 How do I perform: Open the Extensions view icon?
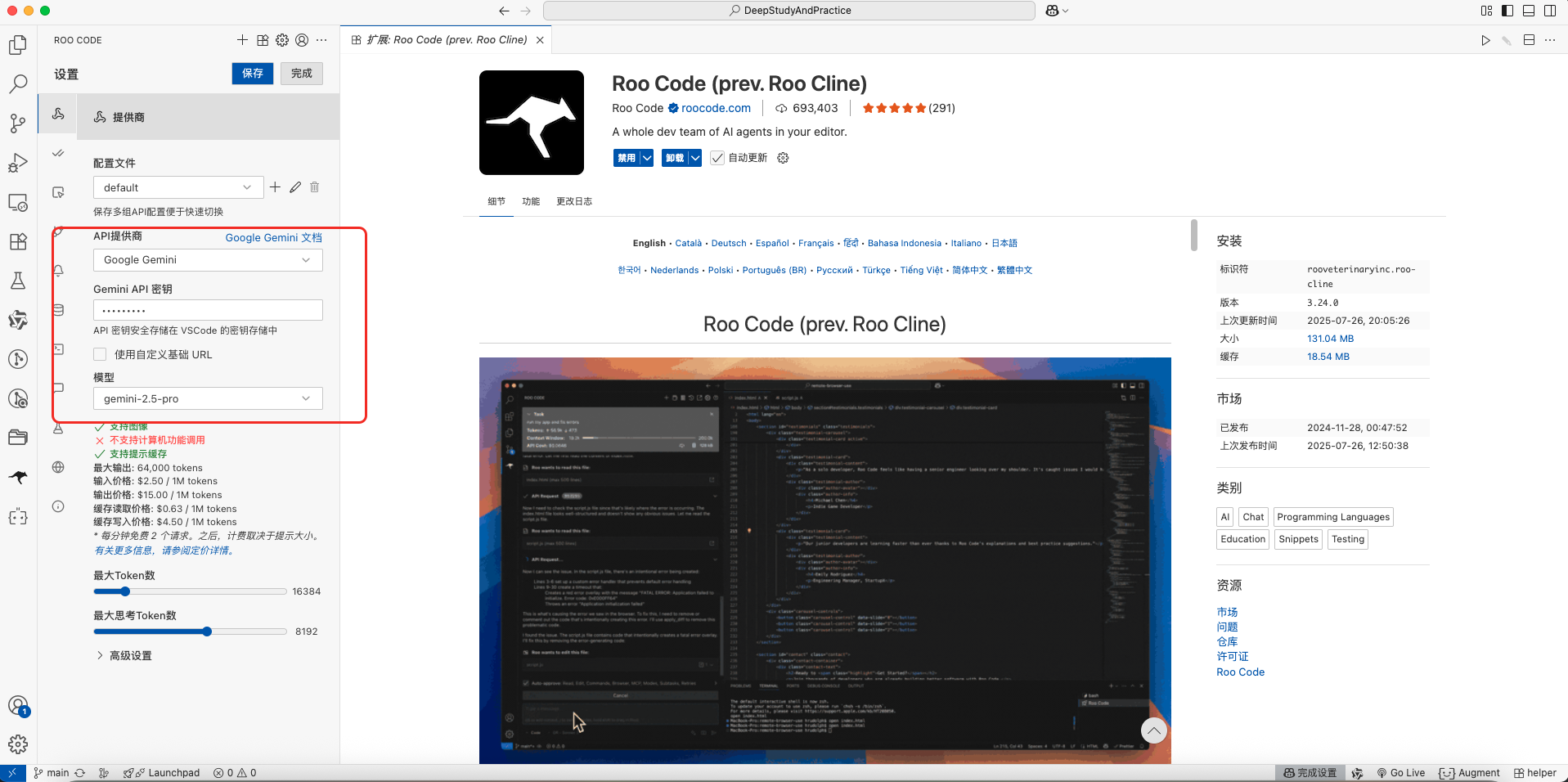click(x=18, y=241)
